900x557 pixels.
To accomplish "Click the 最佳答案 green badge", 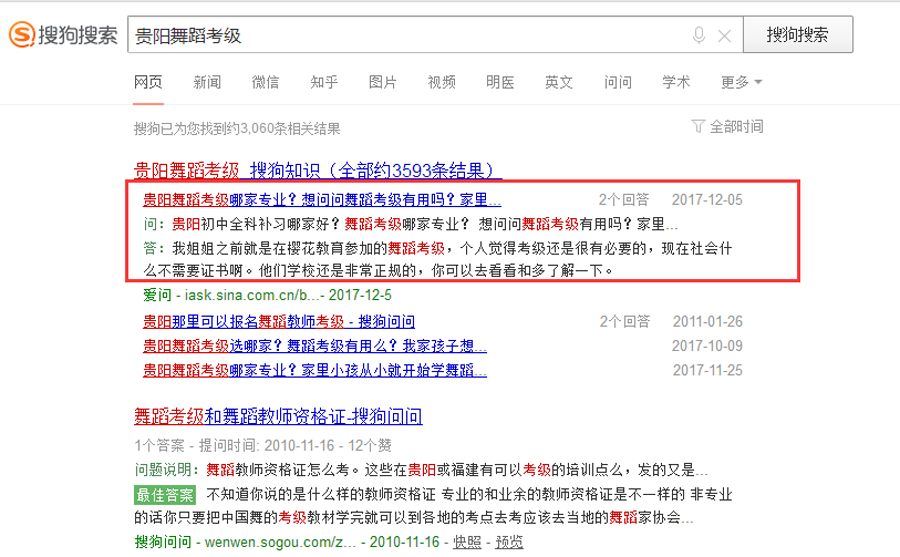I will pos(165,495).
